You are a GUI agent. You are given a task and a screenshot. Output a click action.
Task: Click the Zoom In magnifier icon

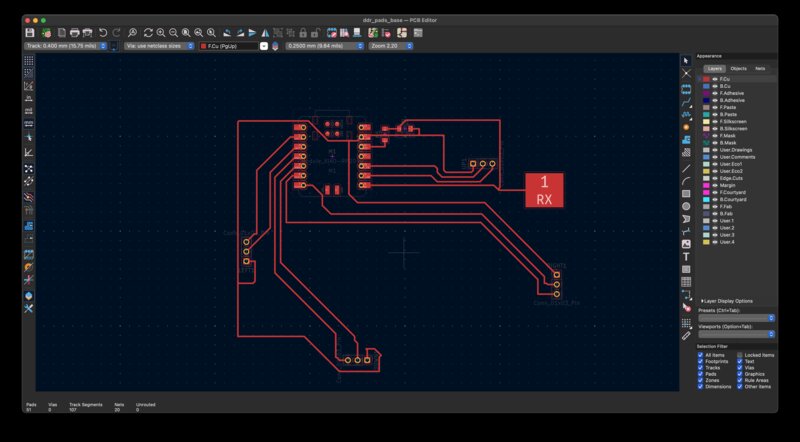point(160,33)
